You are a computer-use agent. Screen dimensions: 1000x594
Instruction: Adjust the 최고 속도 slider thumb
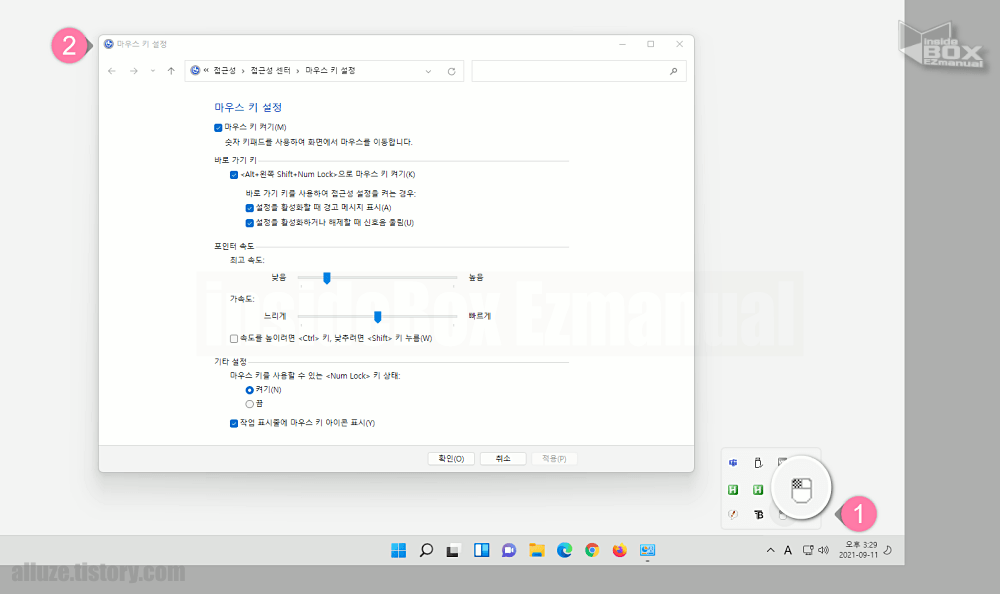pyautogui.click(x=327, y=278)
